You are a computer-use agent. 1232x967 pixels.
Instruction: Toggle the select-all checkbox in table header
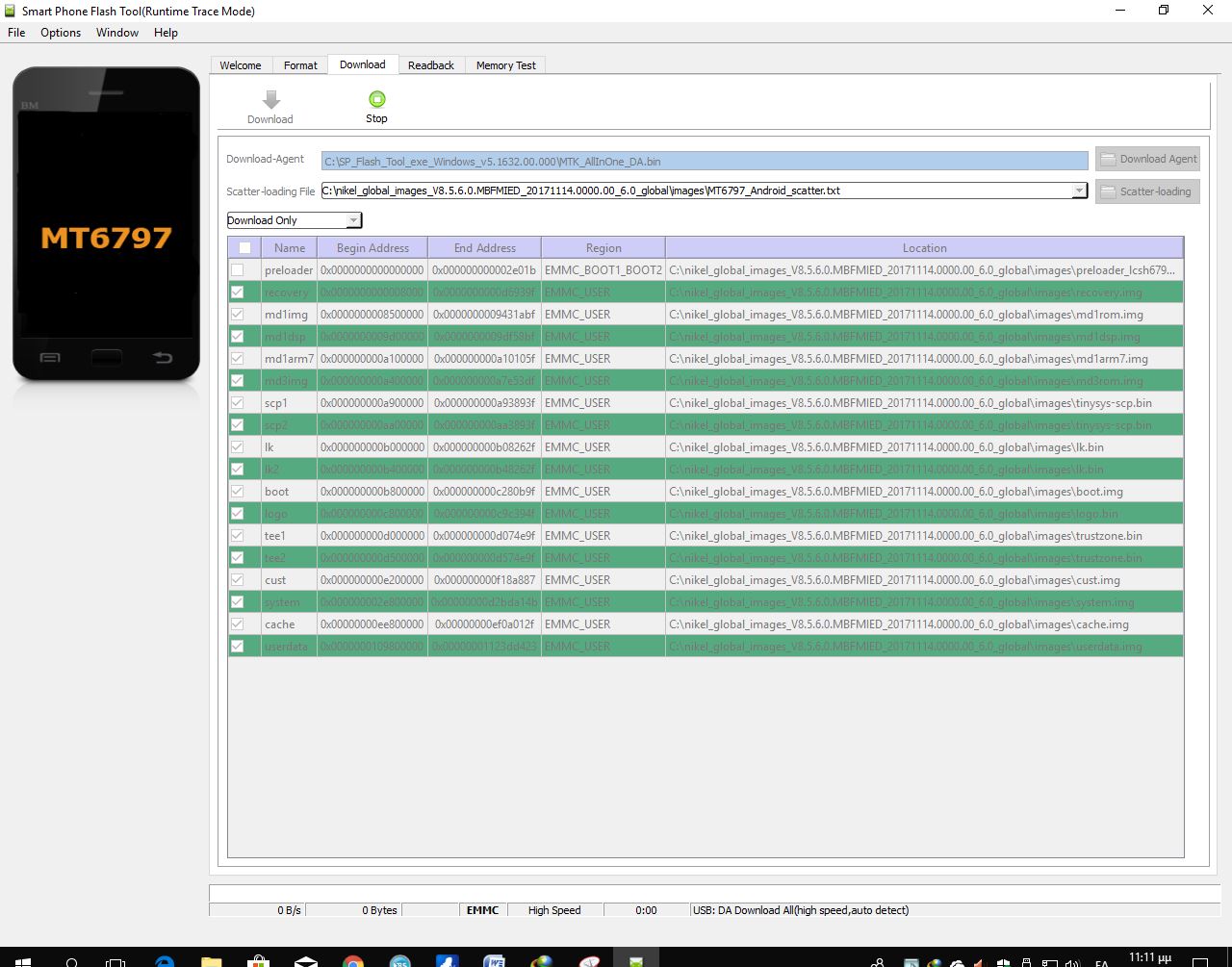(244, 248)
